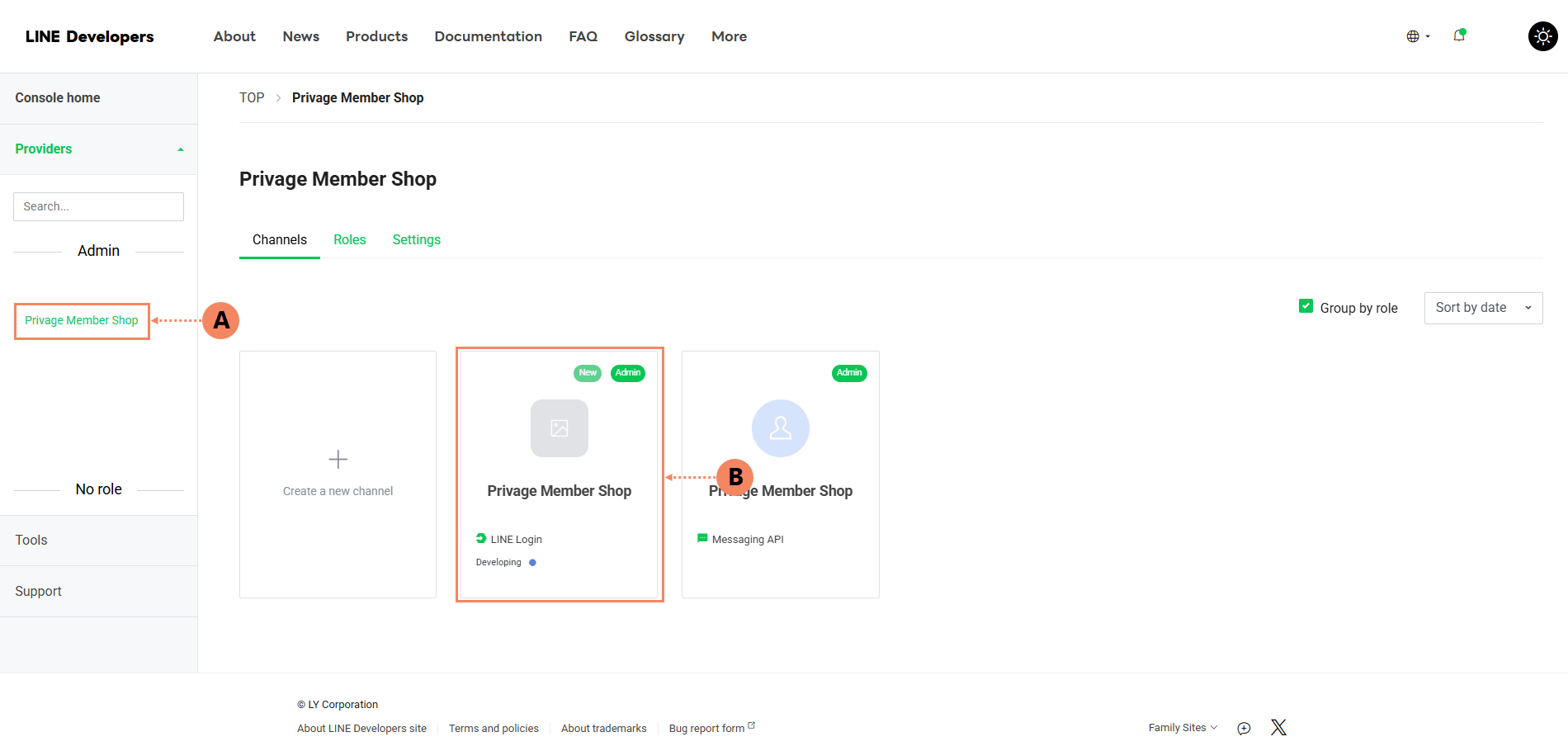
Task: Click the green LINE Login icon
Action: [481, 538]
